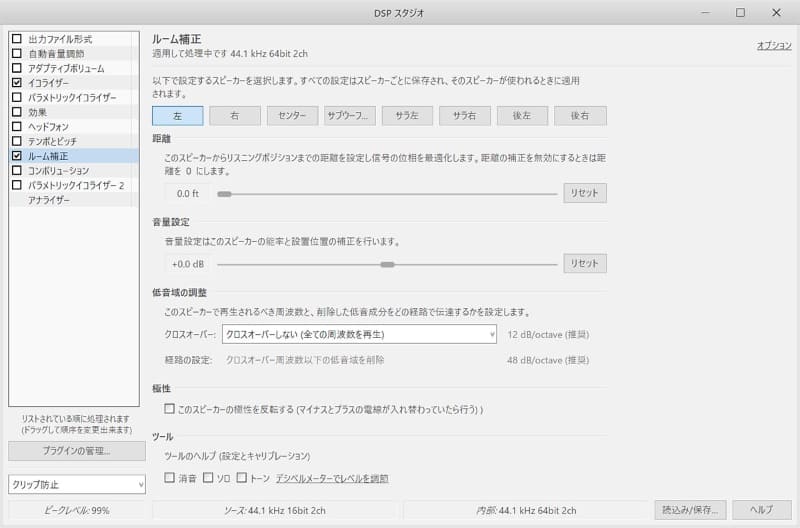Toggle the 自動音量調節 checkbox
Image resolution: width=800 pixels, height=528 pixels.
[17, 53]
